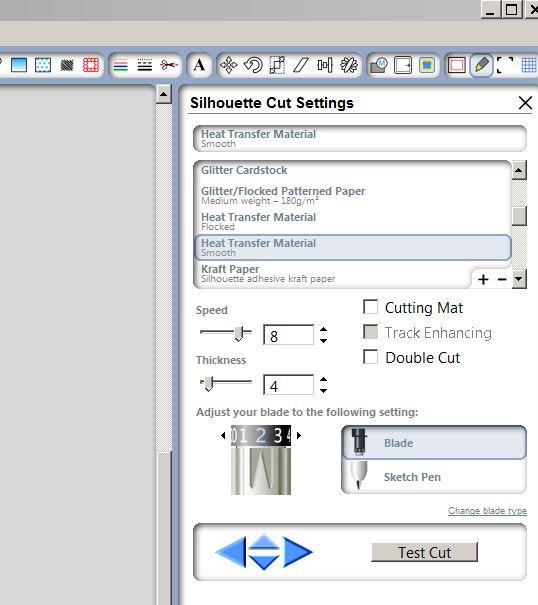This screenshot has width=538, height=605.
Task: Open the Rotate tool icon
Action: (x=253, y=65)
